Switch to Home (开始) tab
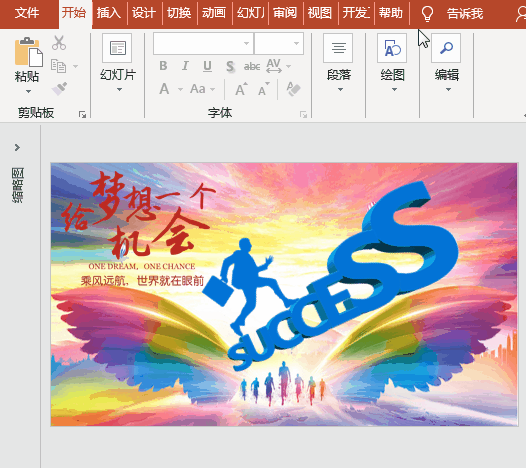 pyautogui.click(x=74, y=13)
